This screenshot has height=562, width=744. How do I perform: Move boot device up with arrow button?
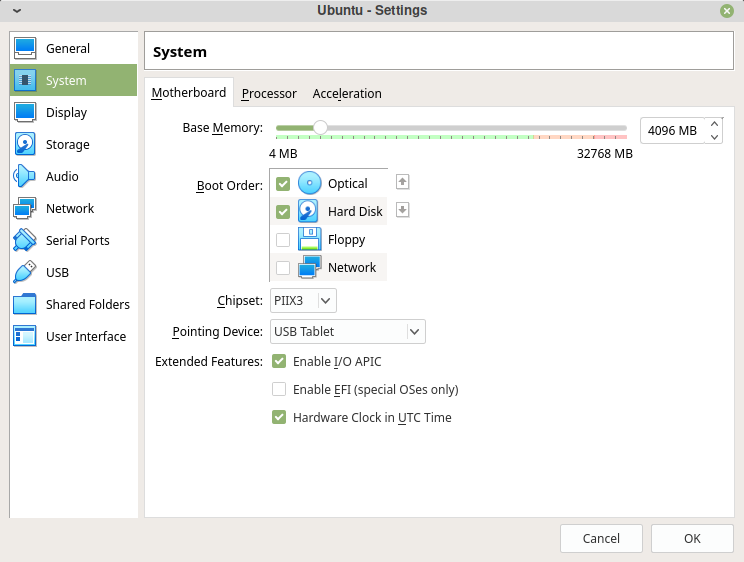pyautogui.click(x=402, y=182)
